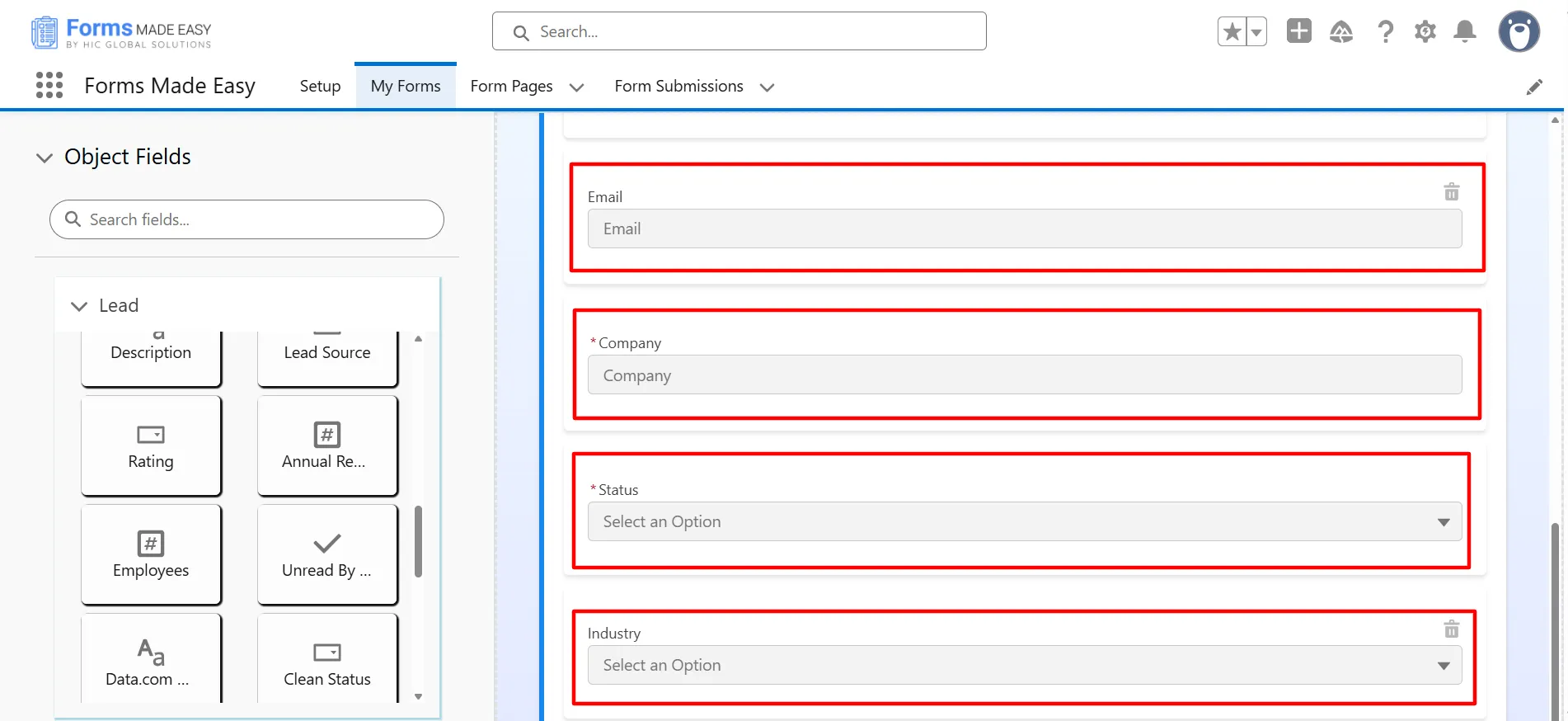Screen dimensions: 1568x721
Task: Open the Form Submissions tab
Action: click(x=678, y=87)
